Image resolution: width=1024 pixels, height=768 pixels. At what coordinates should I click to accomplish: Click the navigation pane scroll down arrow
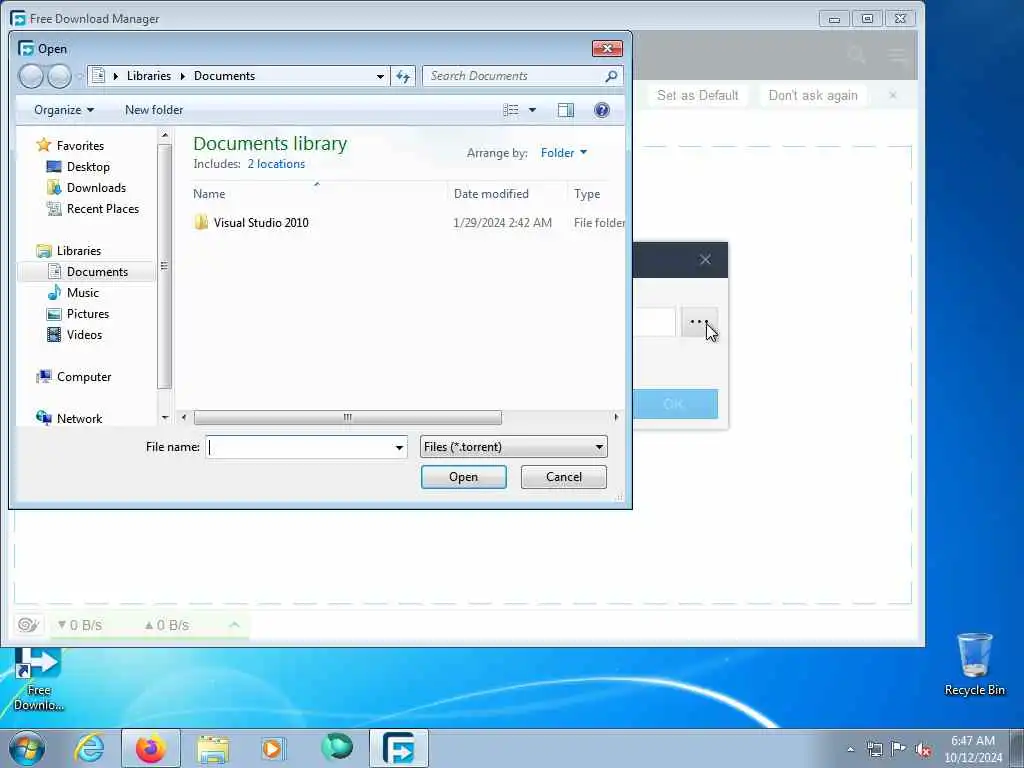165,417
